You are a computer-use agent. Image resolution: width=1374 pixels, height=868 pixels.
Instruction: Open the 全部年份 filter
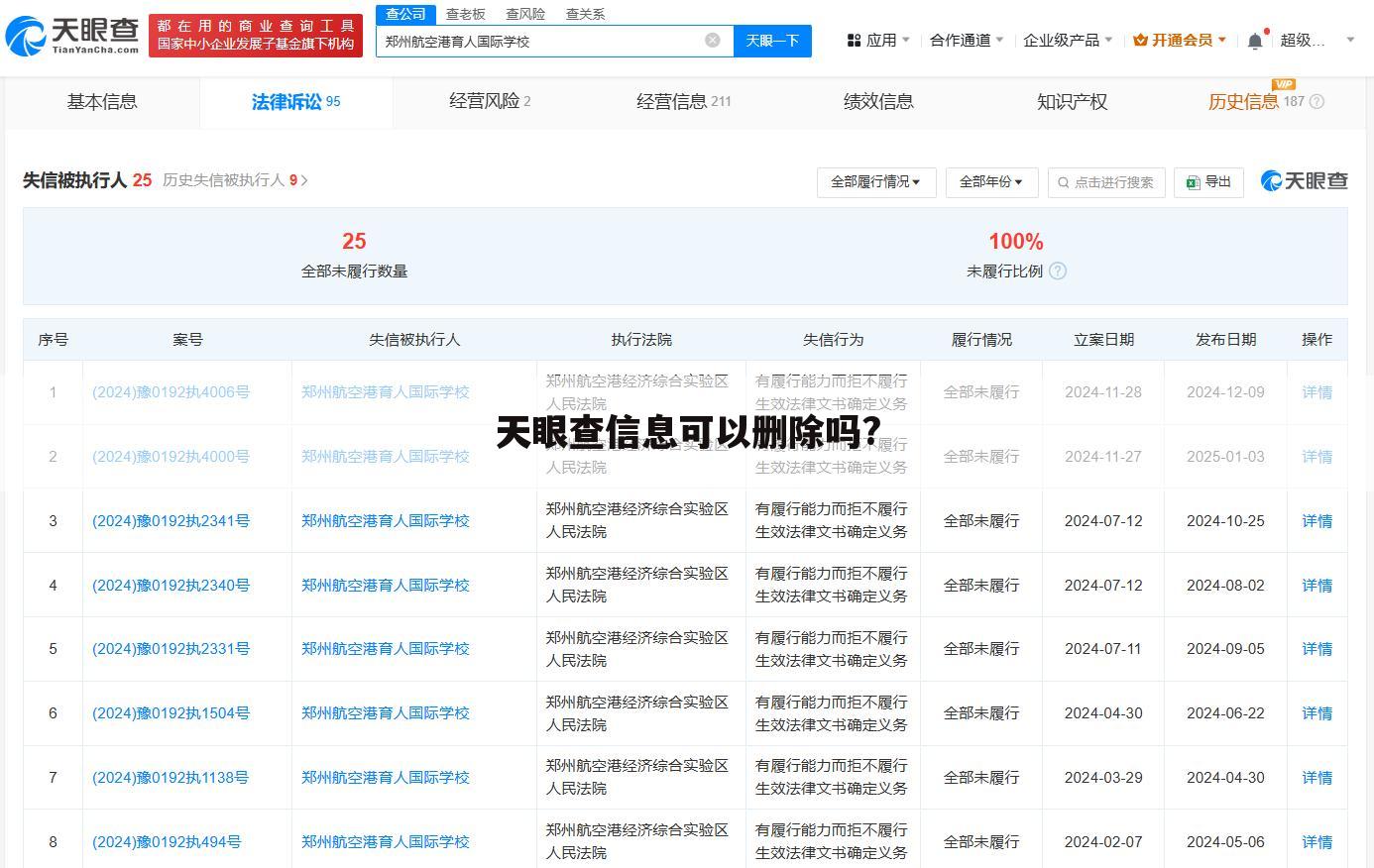click(x=991, y=182)
